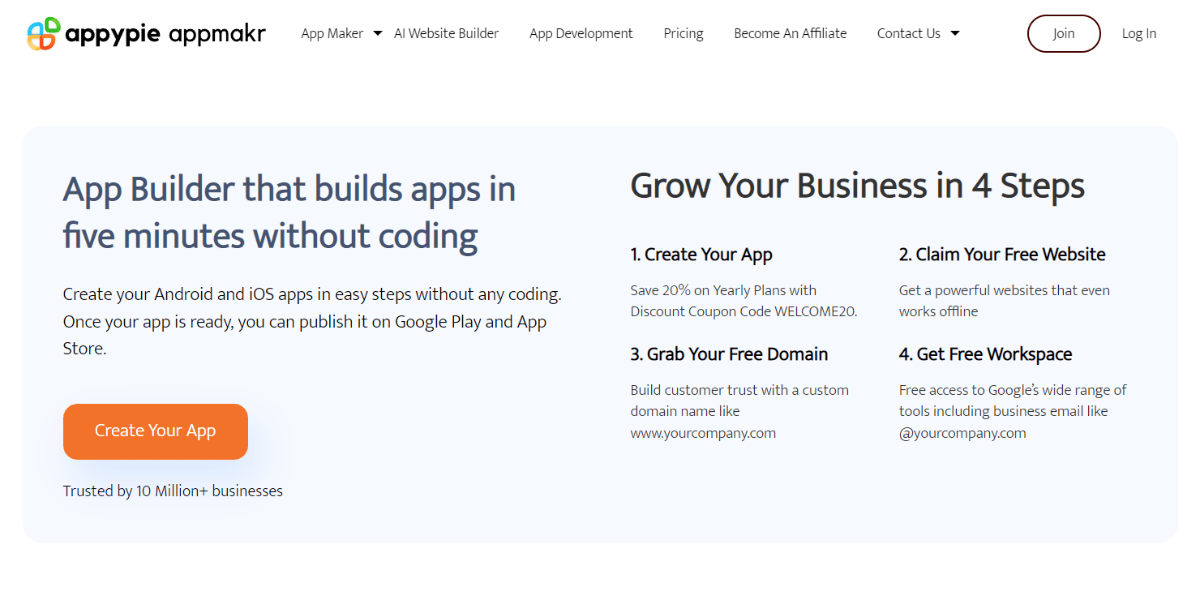Image resolution: width=1200 pixels, height=600 pixels.
Task: Open the Contact Us menu item
Action: click(908, 33)
